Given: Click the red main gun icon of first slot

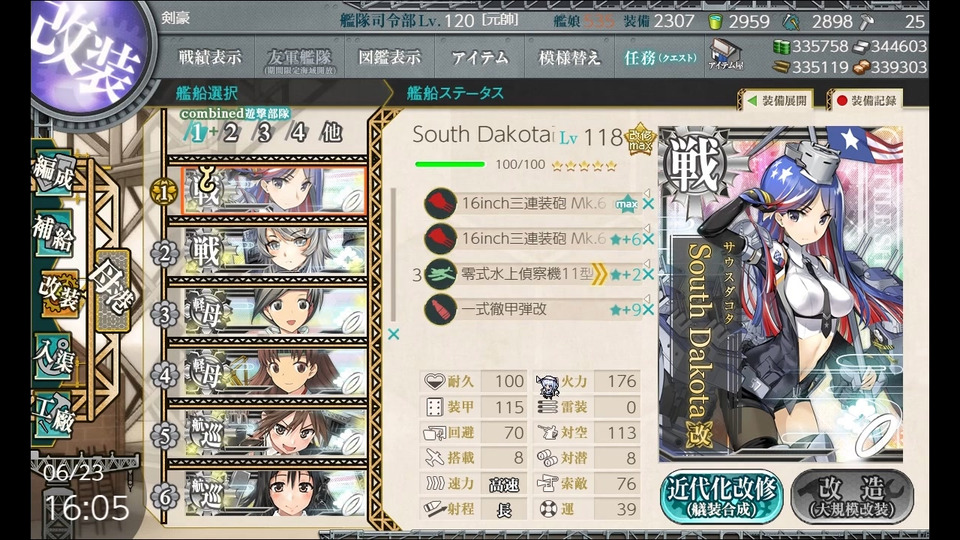Looking at the screenshot, I should tap(440, 203).
